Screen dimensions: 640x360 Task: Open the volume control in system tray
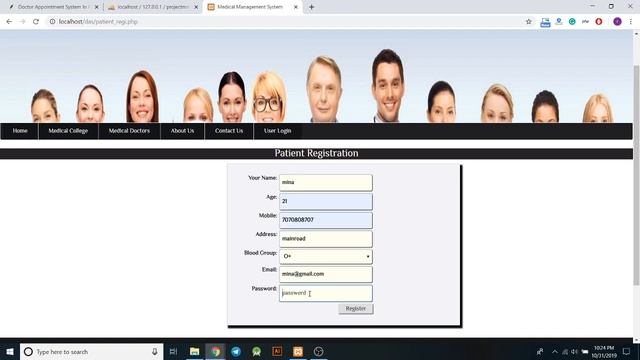[574, 351]
